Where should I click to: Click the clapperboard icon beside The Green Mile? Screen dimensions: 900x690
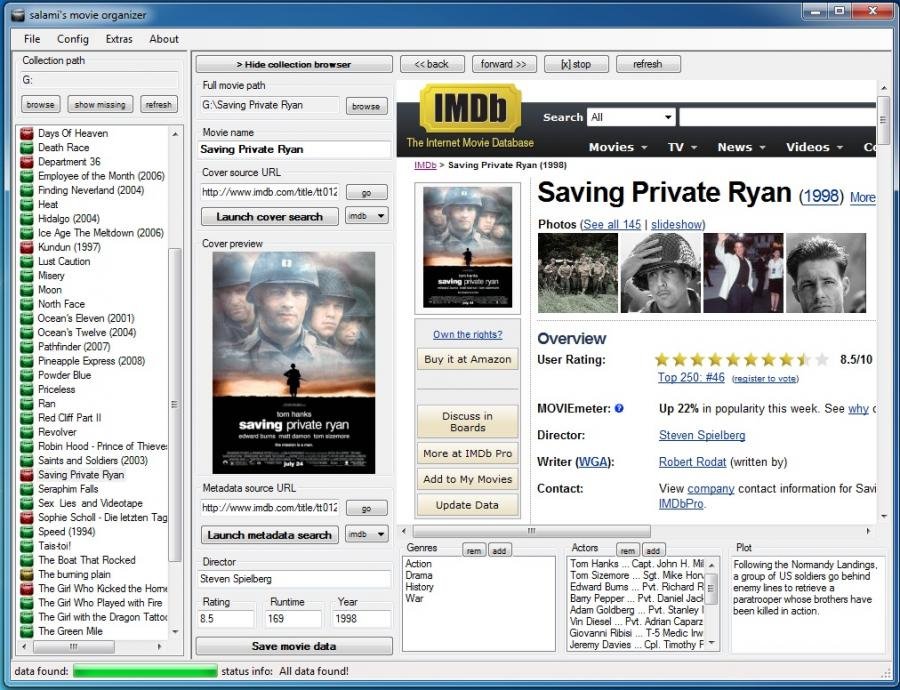(x=26, y=631)
